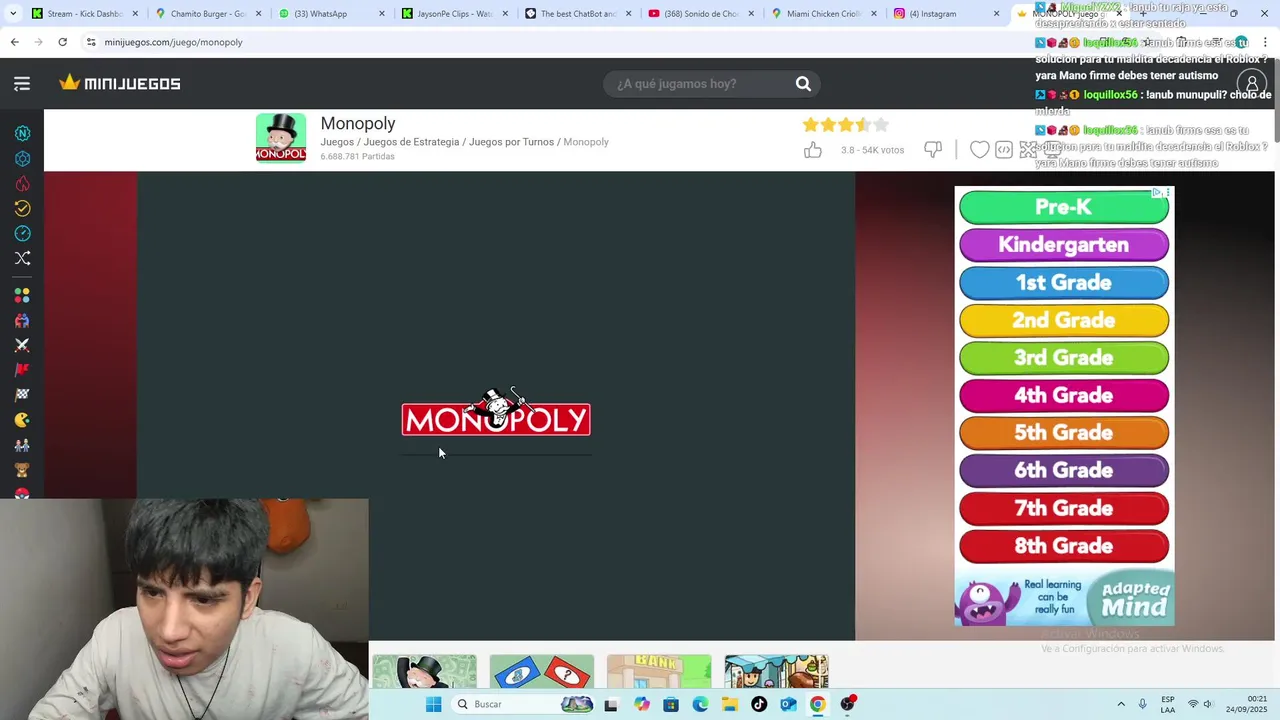Click the hexagon sidebar icon
The height and width of the screenshot is (720, 1280).
[x=22, y=158]
